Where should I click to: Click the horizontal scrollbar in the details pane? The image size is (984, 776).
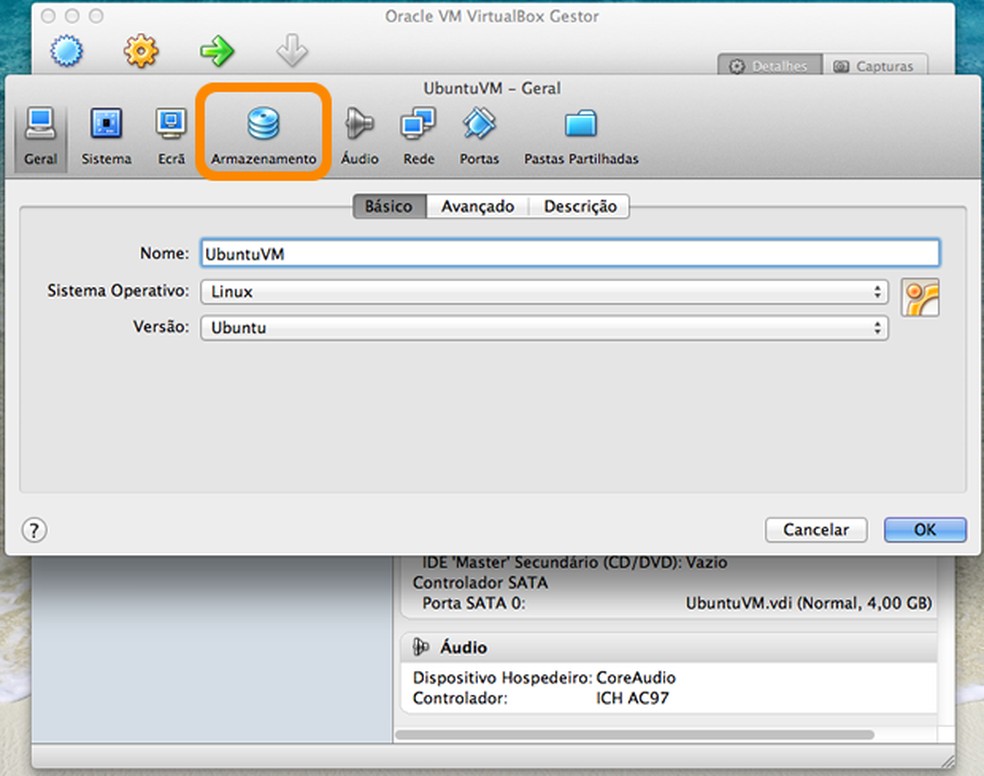pos(634,735)
